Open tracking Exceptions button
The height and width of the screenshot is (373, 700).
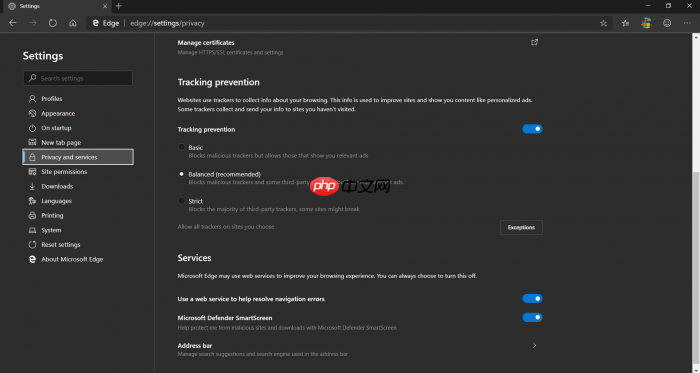pyautogui.click(x=521, y=228)
